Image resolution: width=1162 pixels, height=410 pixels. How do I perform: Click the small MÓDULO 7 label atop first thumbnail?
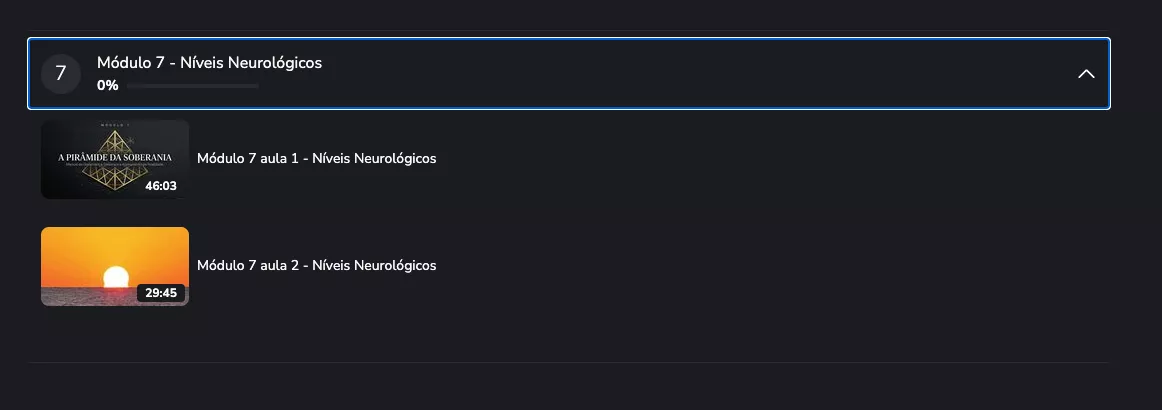(115, 125)
